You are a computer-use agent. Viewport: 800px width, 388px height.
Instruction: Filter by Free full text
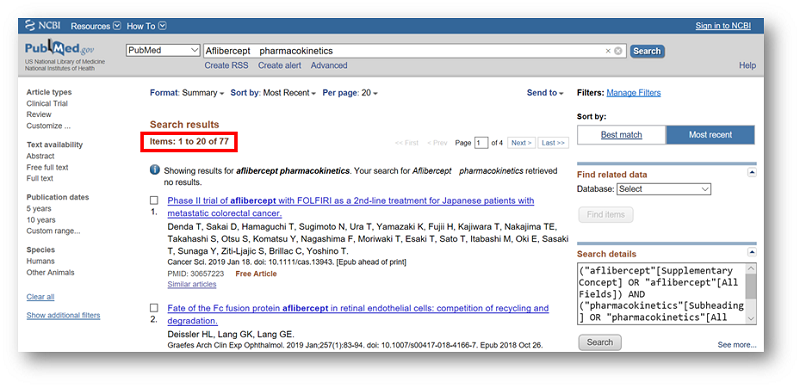47,167
